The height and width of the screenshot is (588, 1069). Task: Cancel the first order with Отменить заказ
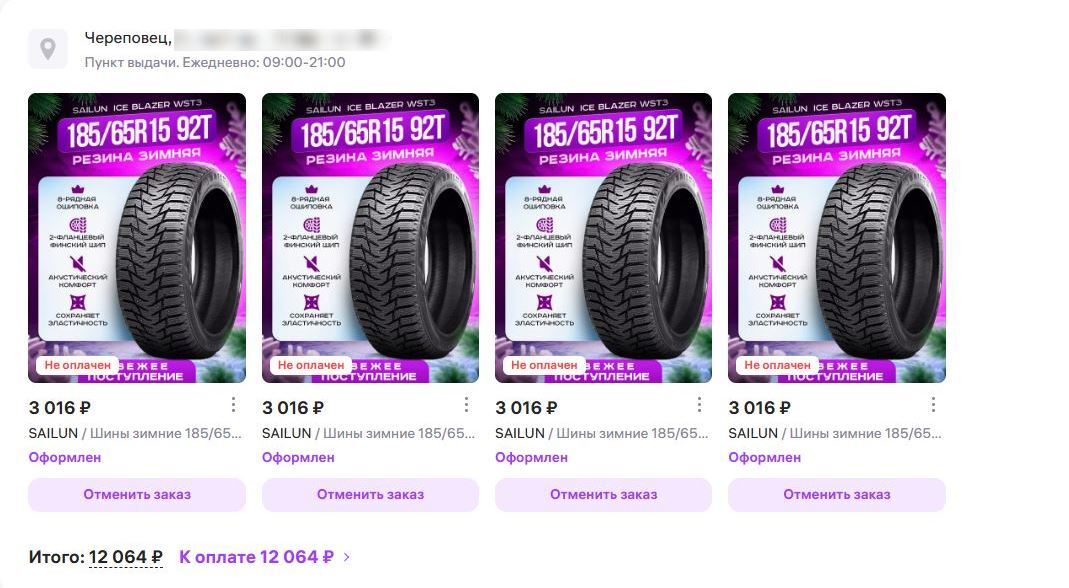tap(137, 495)
